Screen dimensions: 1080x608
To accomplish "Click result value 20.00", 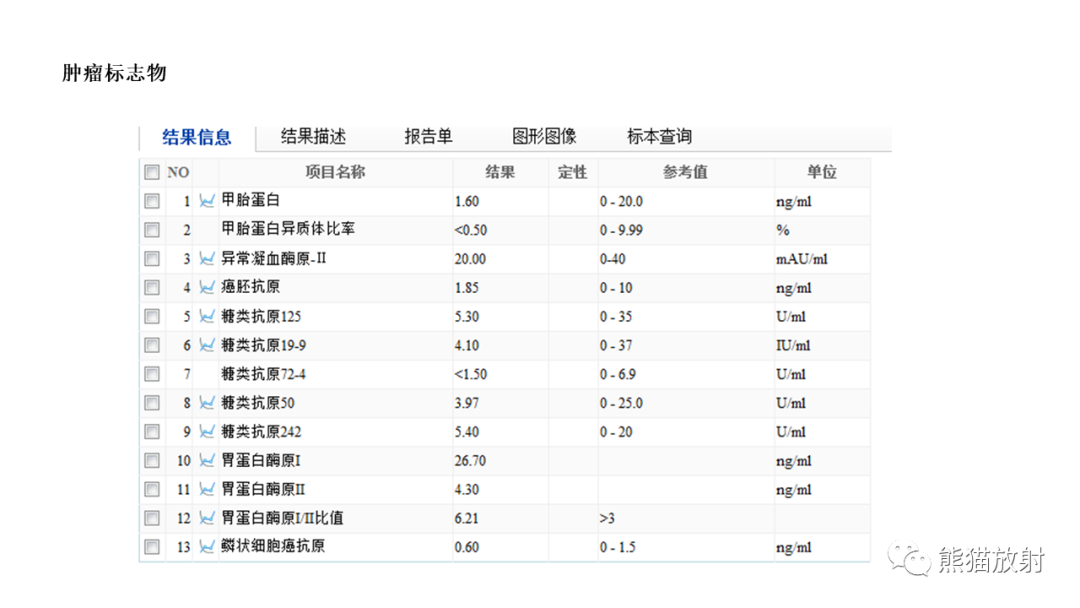I will 470,259.
